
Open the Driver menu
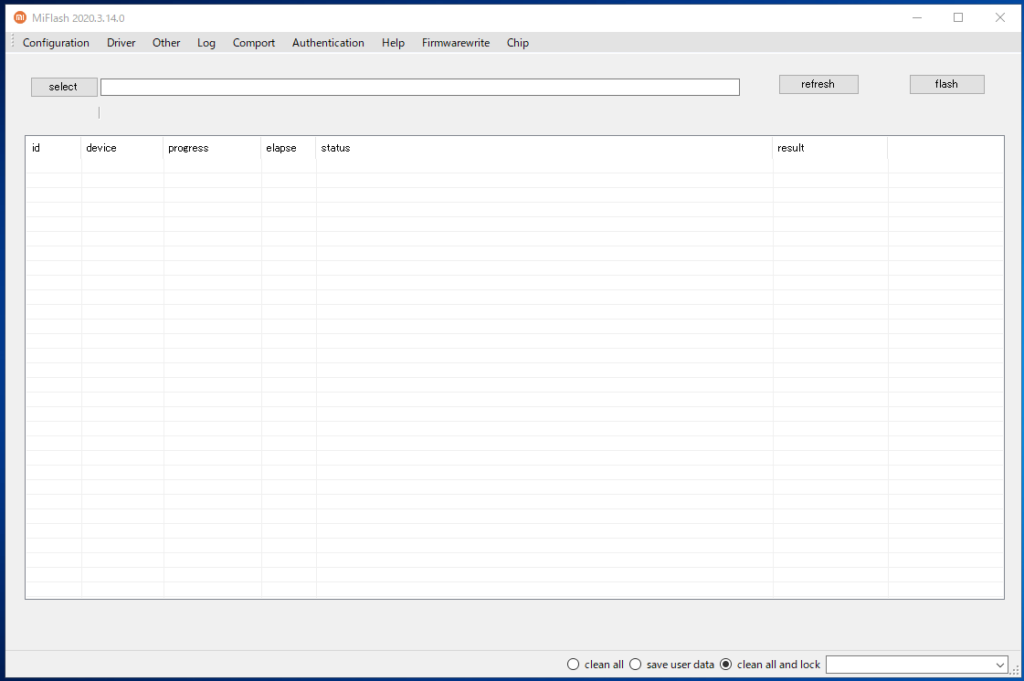click(x=121, y=42)
